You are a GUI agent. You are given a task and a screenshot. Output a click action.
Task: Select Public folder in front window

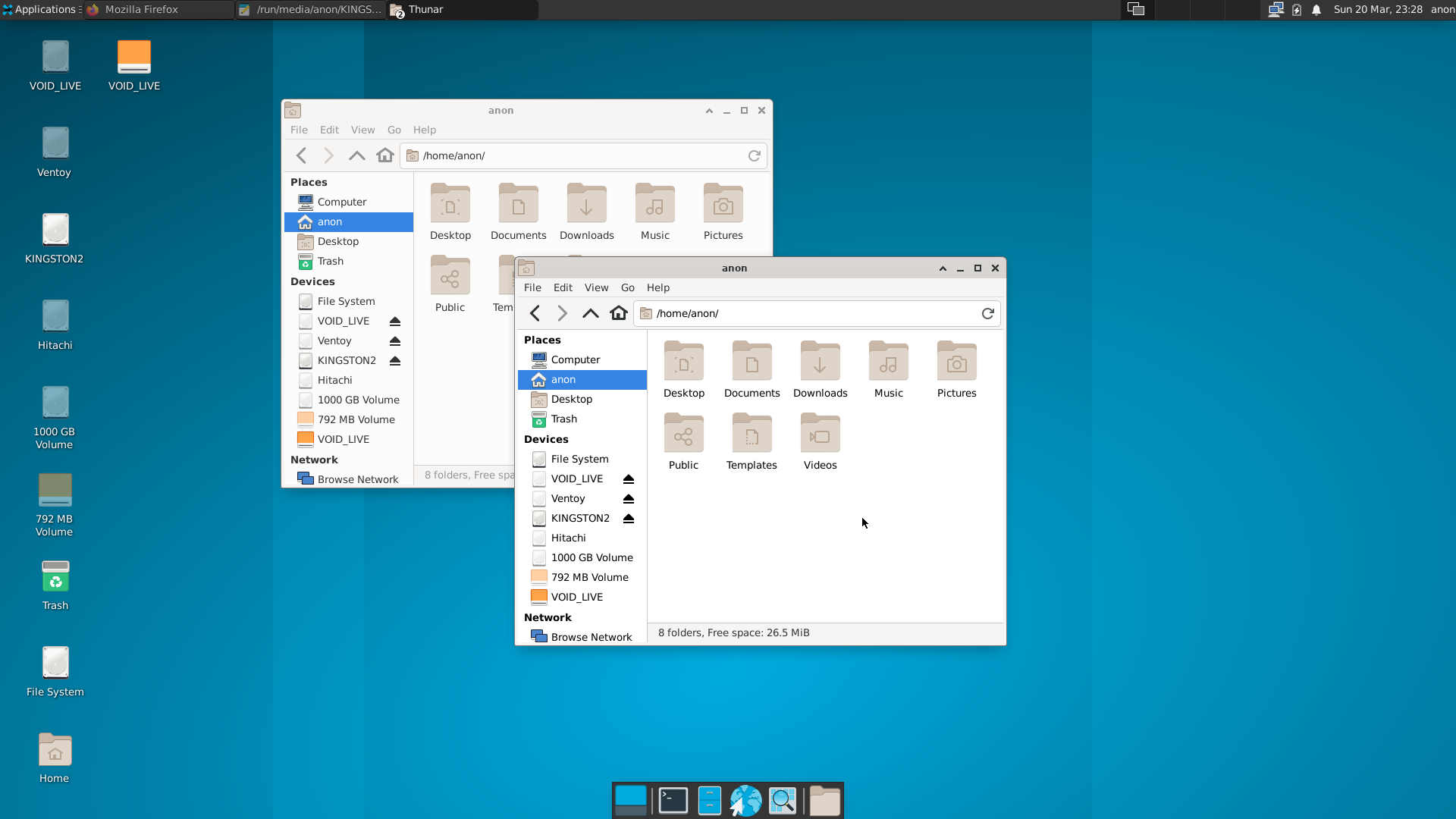click(x=684, y=442)
